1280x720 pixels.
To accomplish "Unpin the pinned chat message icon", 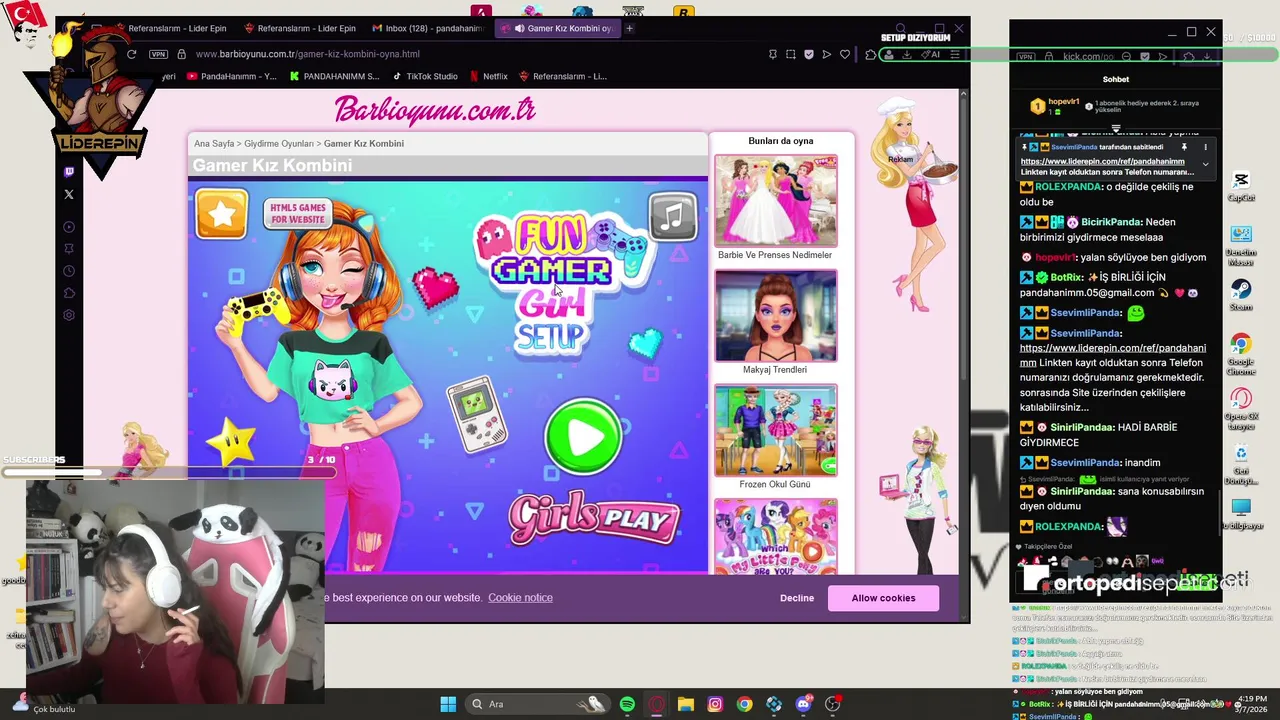I will click(x=1184, y=147).
